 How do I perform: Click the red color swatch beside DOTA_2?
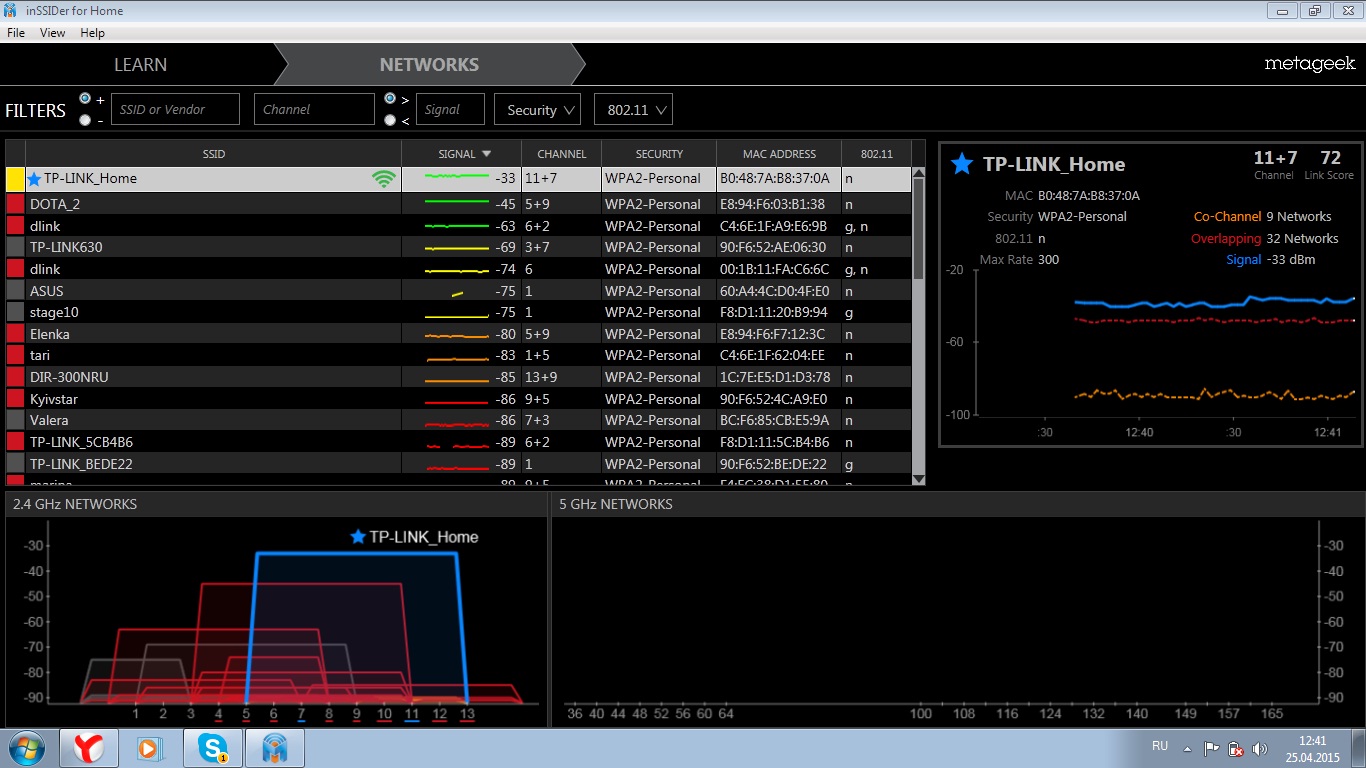(15, 204)
